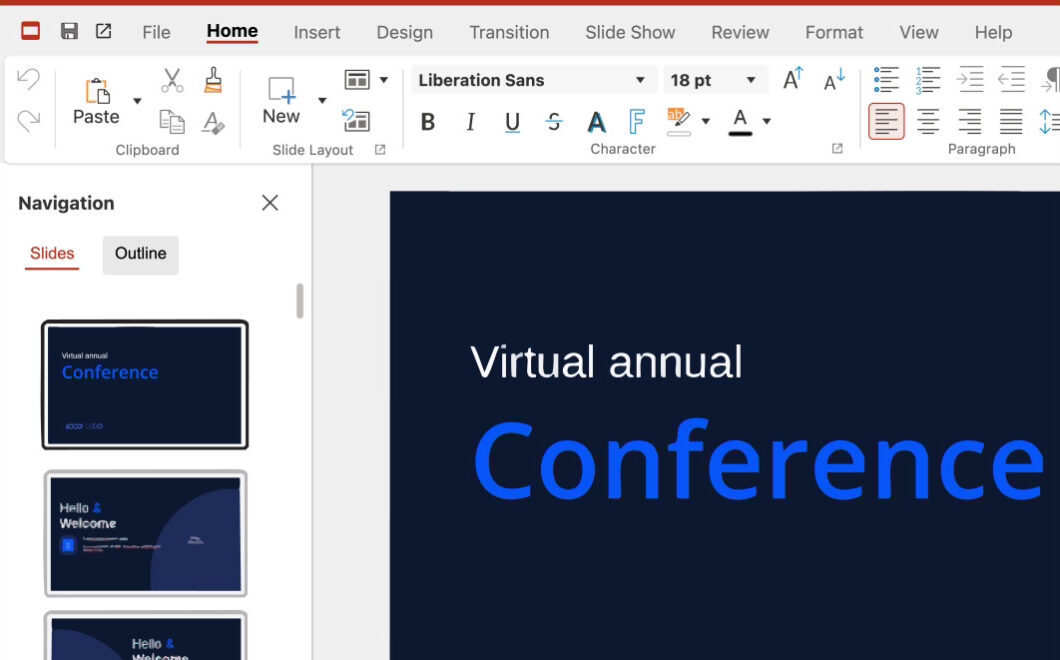
Task: Cut selection with scissors icon
Action: [172, 80]
